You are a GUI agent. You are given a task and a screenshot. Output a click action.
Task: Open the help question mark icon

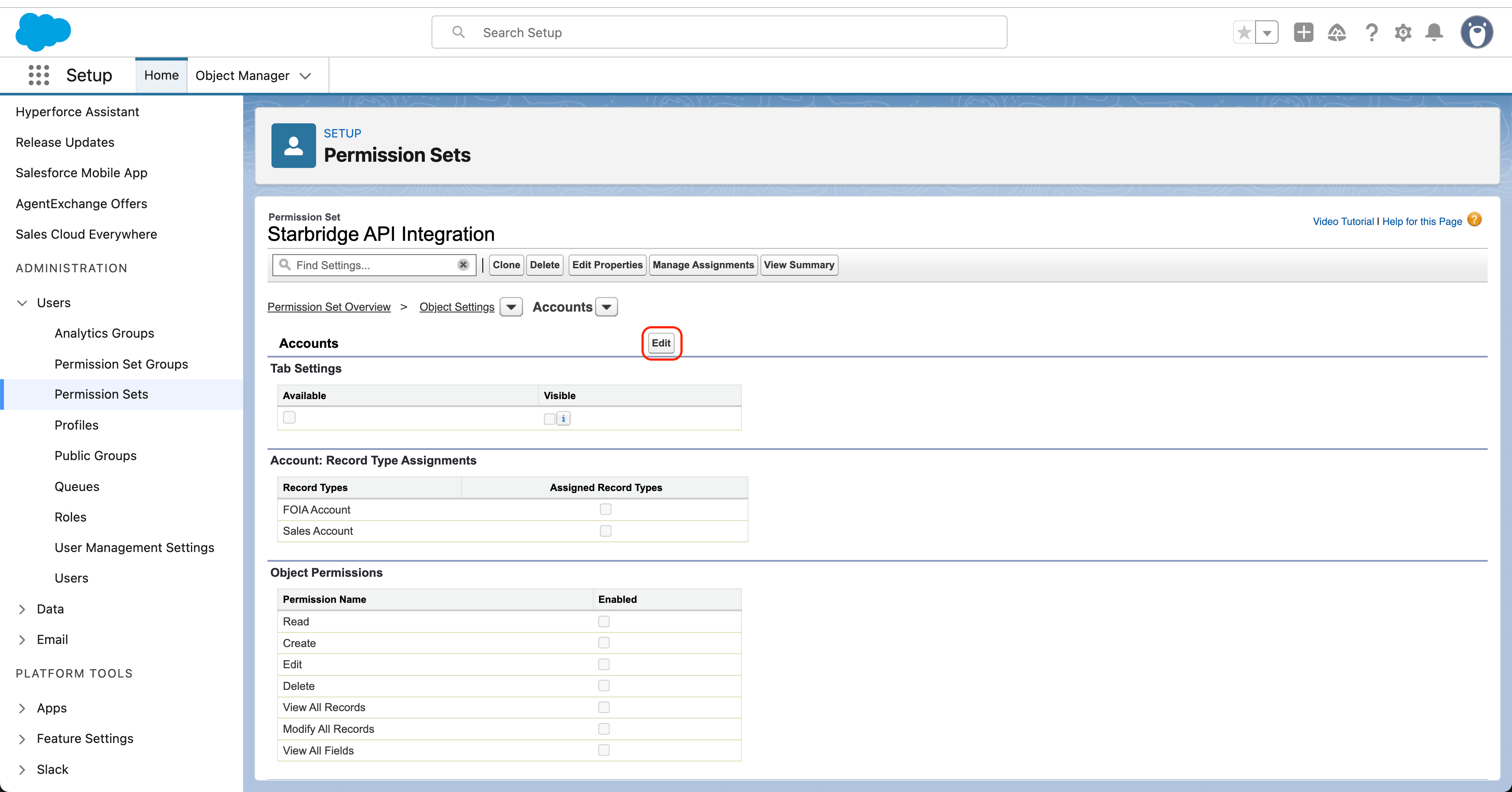tap(1371, 32)
